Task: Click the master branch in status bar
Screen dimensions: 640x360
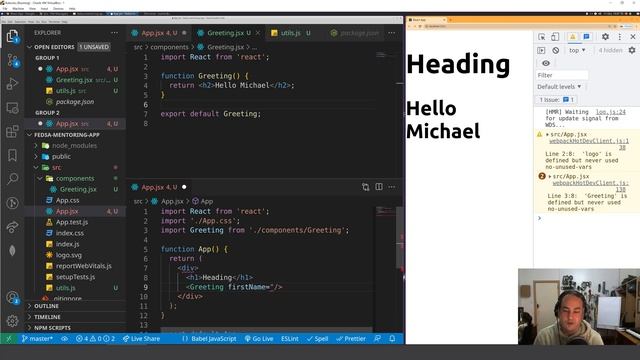Action: pos(37,338)
